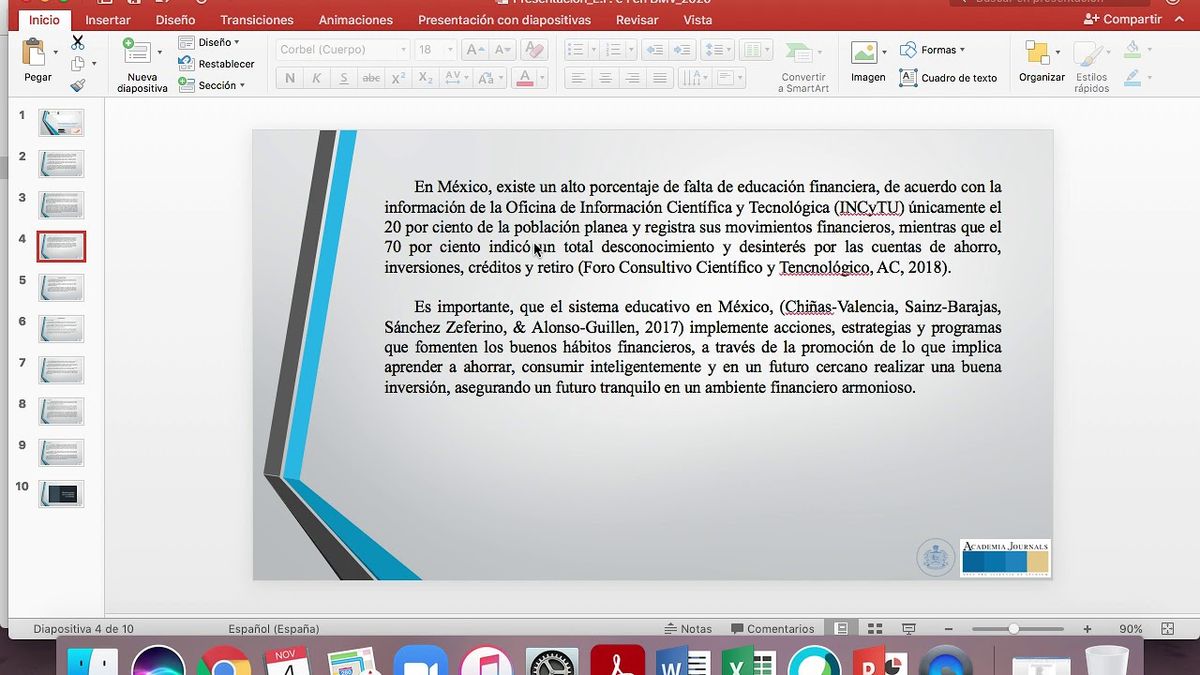The image size is (1200, 675).
Task: Increase font size with the larger A icon
Action: 477,50
